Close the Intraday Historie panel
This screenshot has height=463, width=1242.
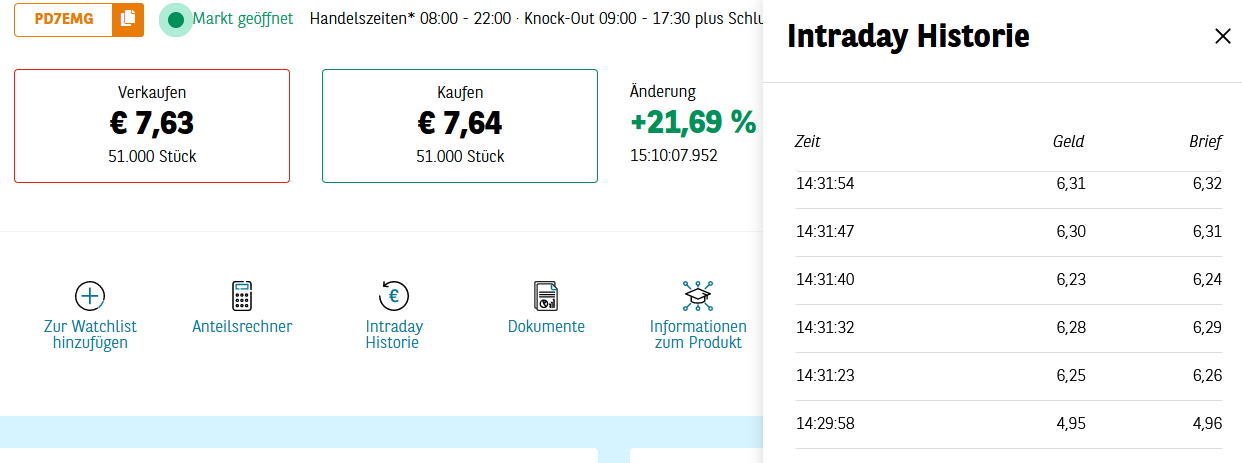click(1222, 36)
